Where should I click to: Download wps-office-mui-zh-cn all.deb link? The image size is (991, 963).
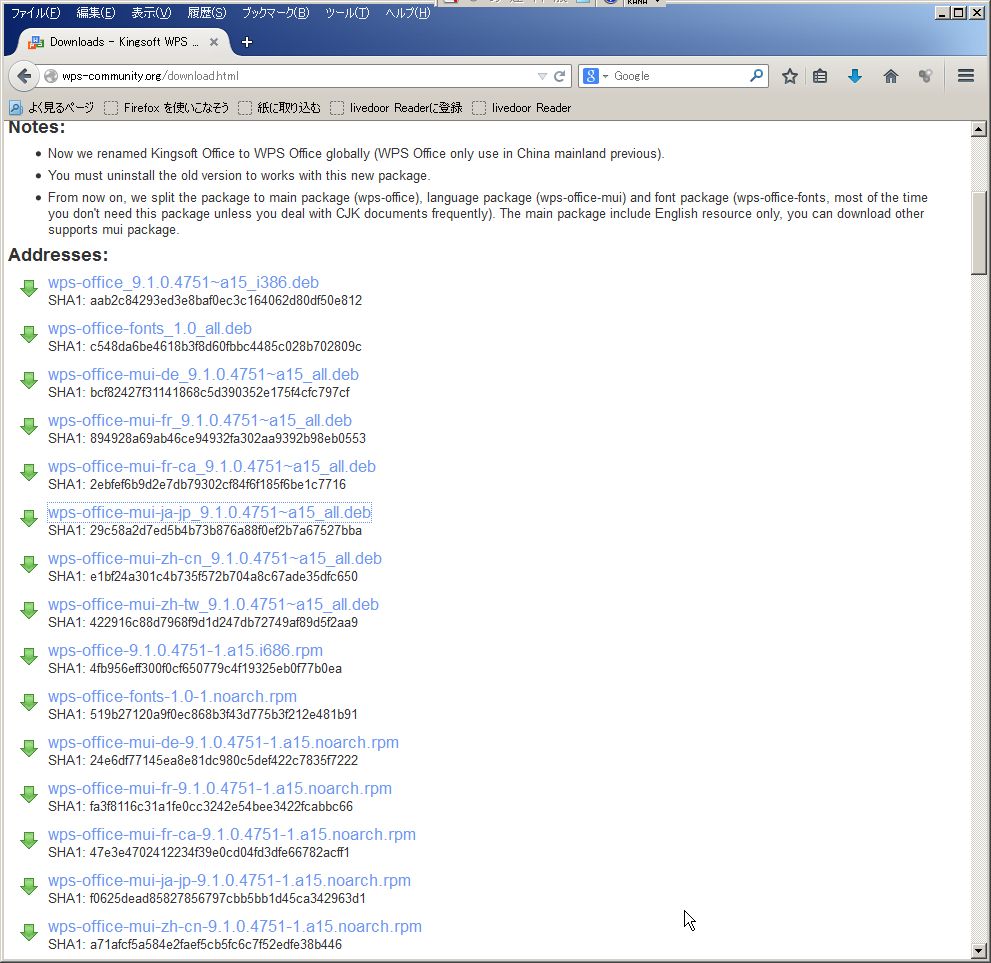[x=215, y=559]
